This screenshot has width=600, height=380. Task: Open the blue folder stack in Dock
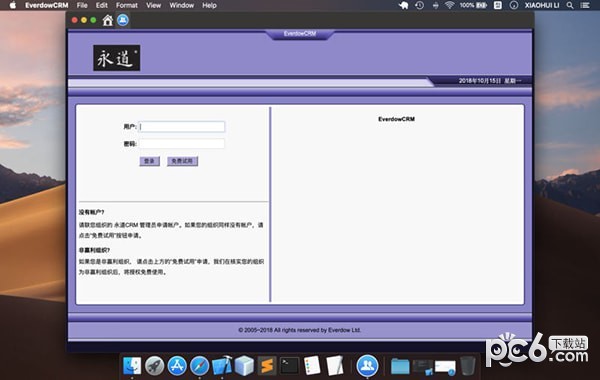point(400,367)
